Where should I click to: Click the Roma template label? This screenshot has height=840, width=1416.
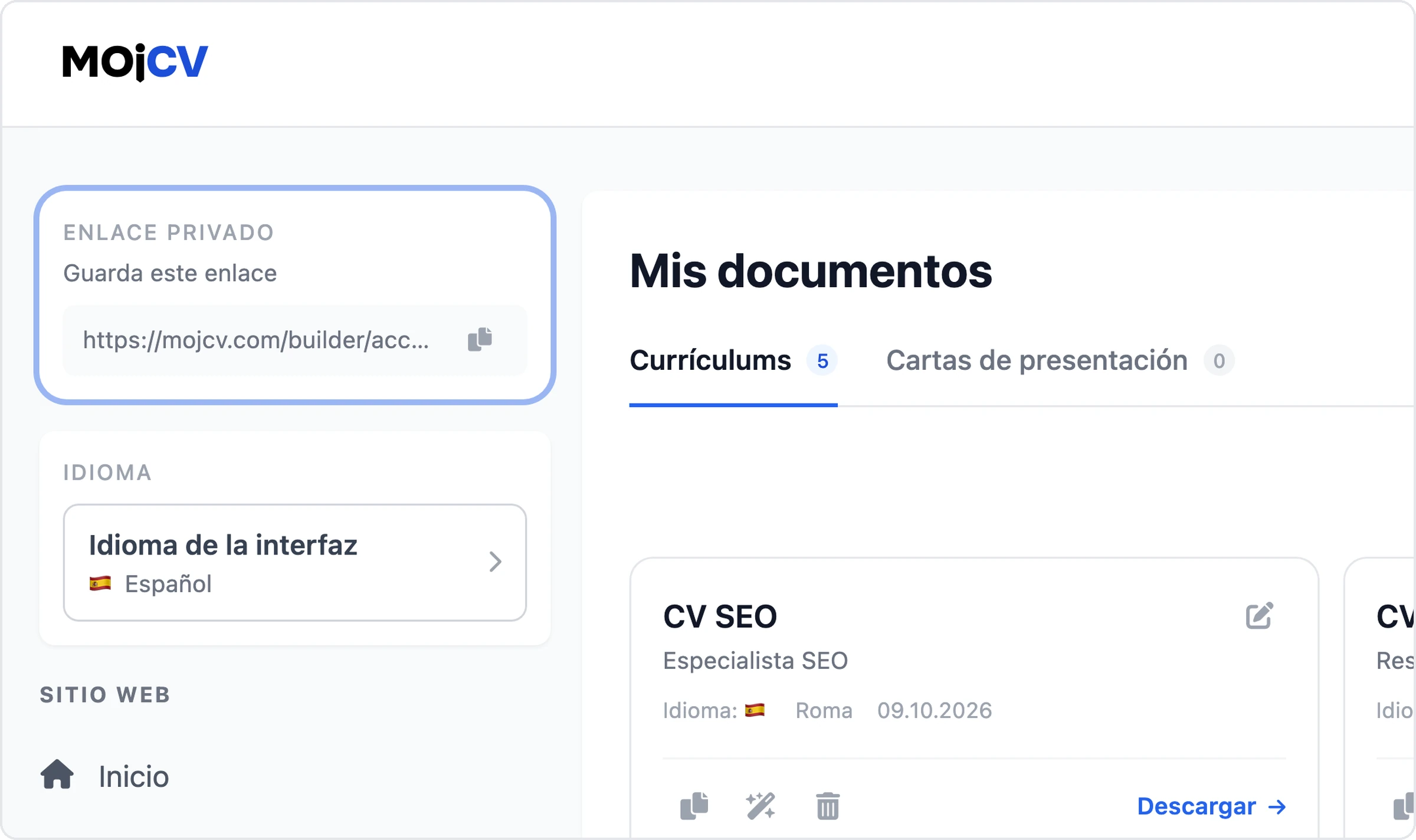824,711
